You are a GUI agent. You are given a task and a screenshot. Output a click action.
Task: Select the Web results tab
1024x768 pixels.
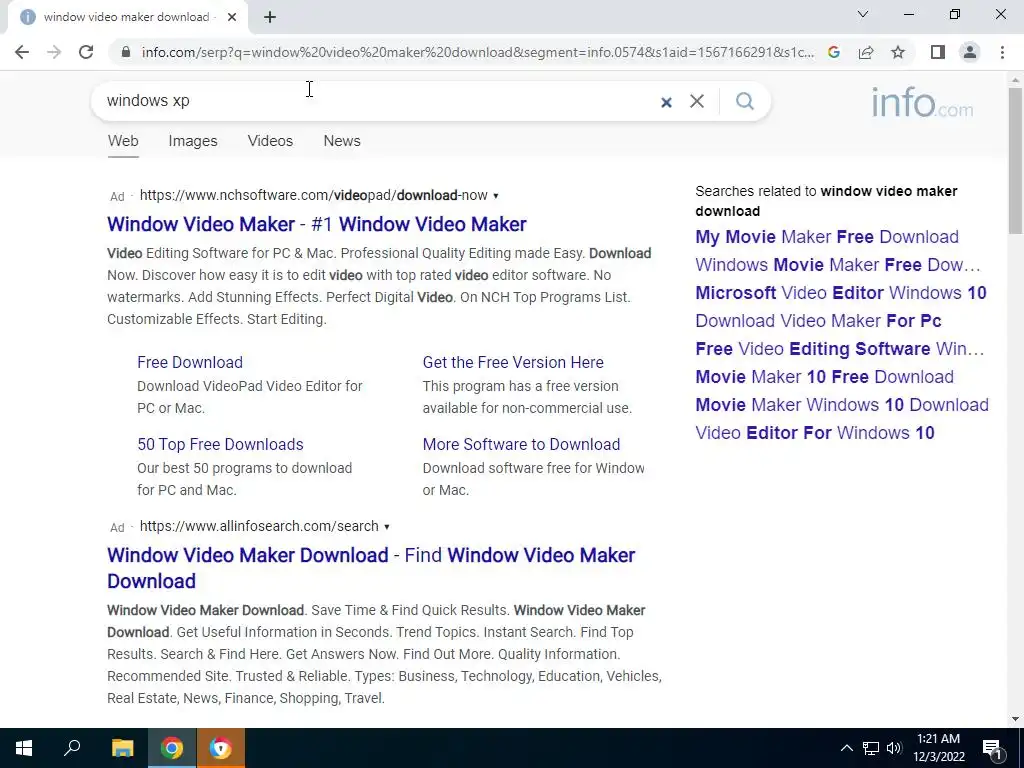click(123, 141)
